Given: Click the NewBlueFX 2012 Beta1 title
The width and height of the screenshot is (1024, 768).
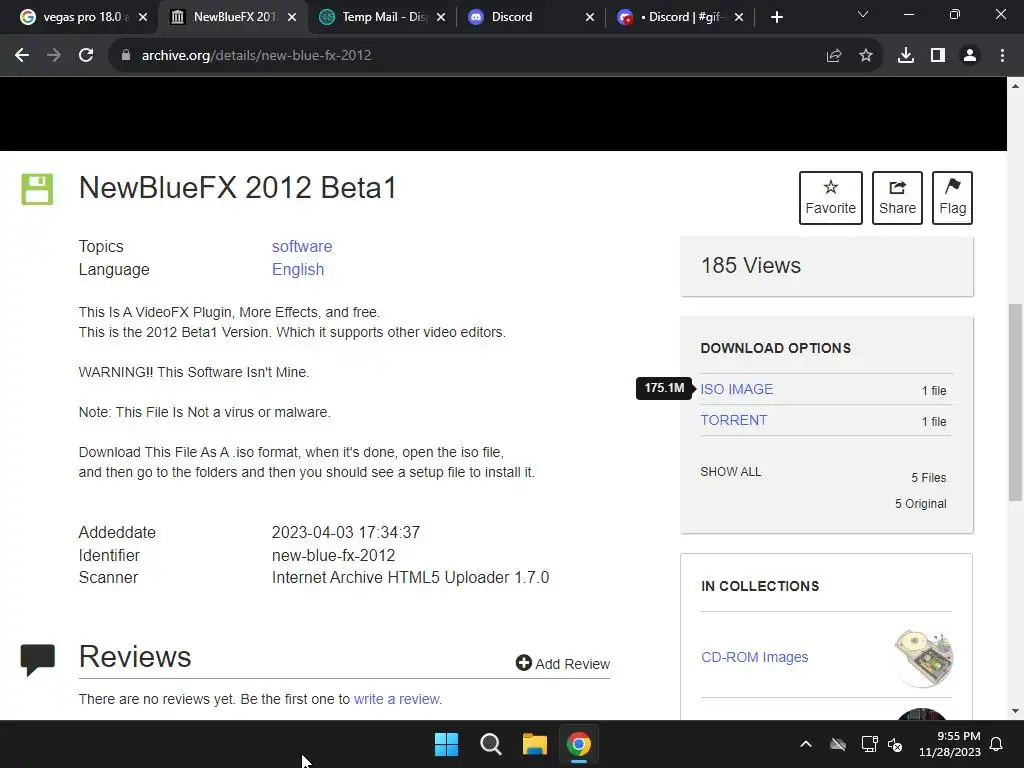Looking at the screenshot, I should click(238, 188).
